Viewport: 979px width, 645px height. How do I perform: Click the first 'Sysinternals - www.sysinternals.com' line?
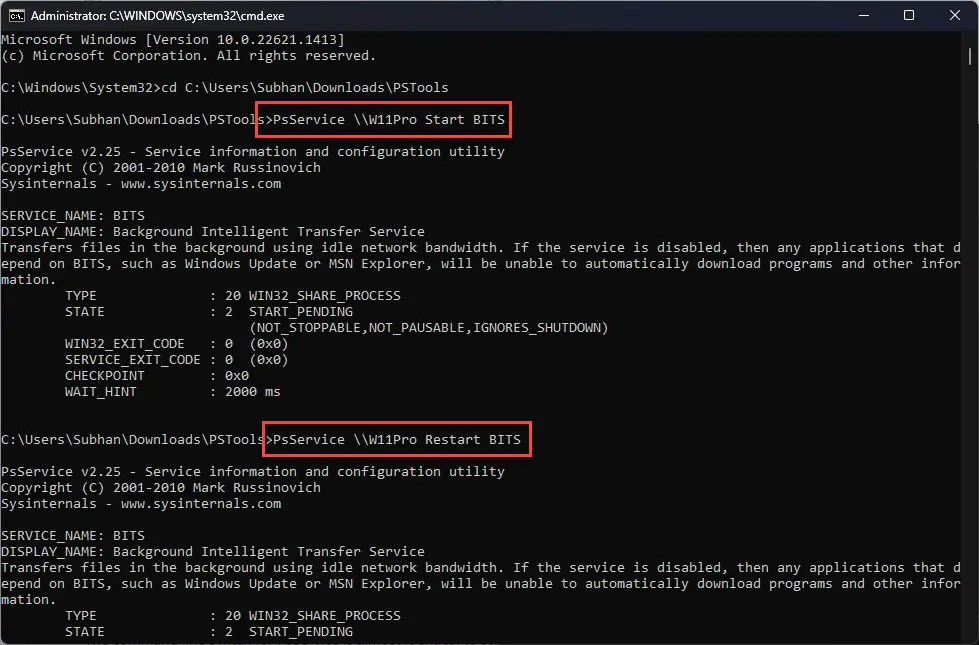tap(141, 184)
